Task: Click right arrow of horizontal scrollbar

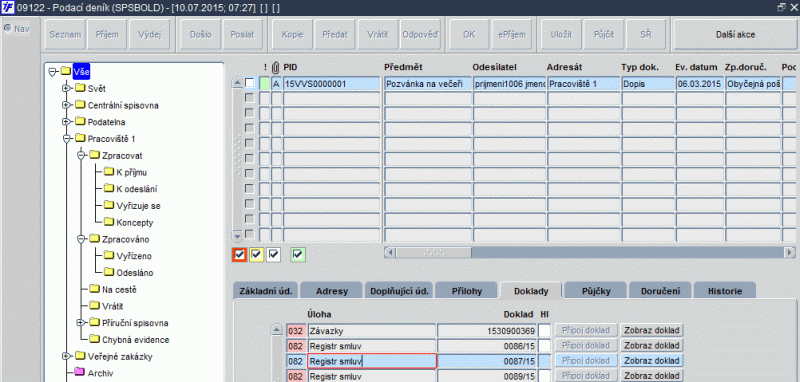Action: [x=790, y=252]
